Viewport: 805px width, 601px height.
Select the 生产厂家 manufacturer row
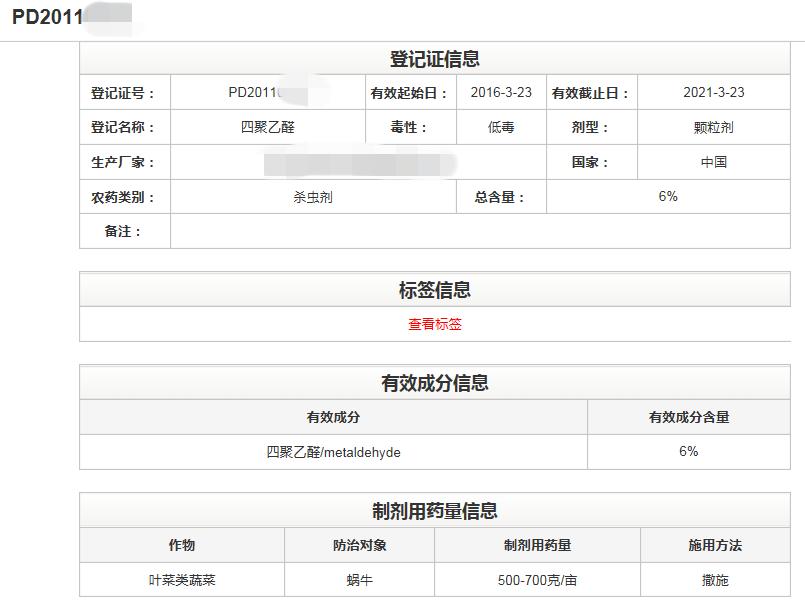click(x=124, y=162)
